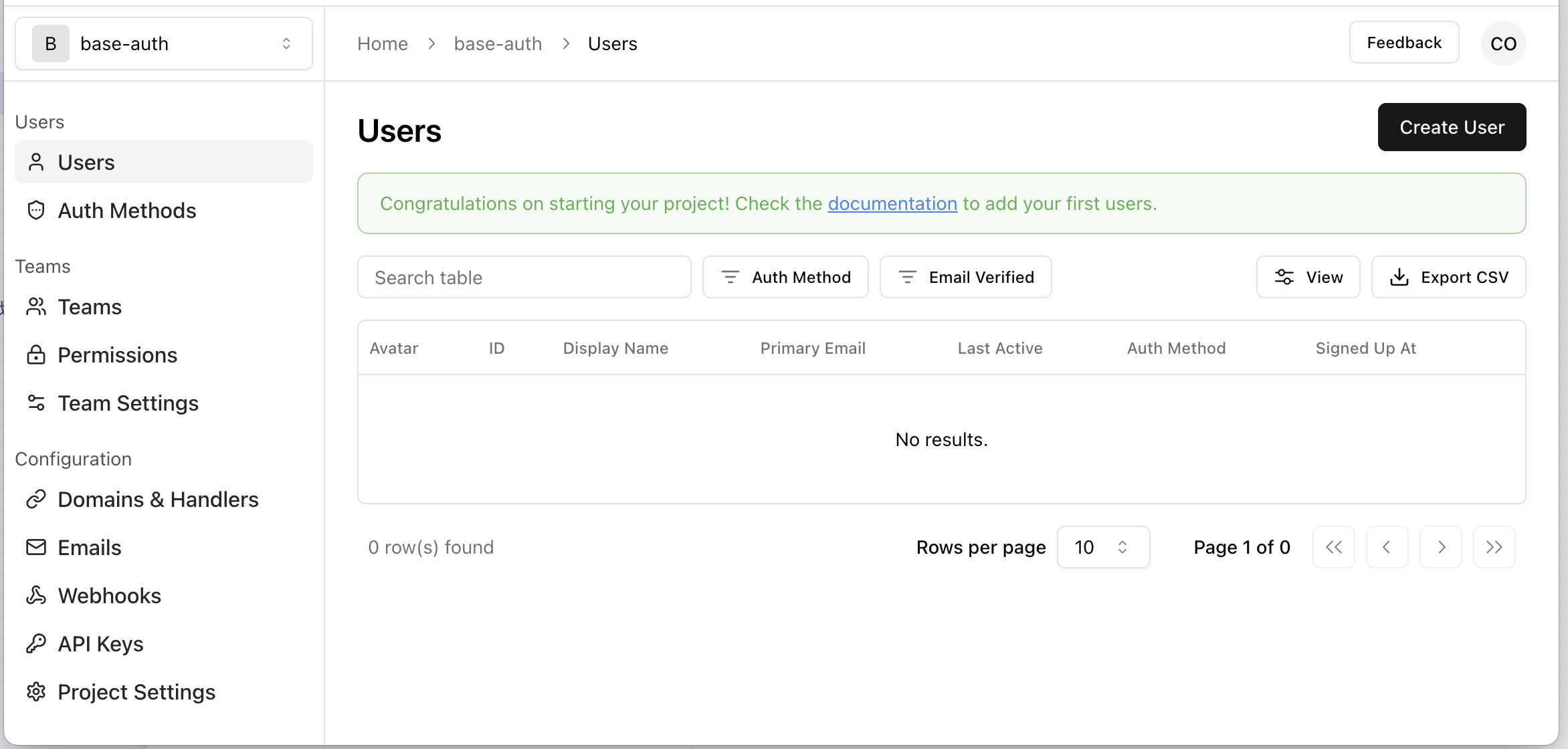Open the Auth Method filter

[x=785, y=277]
